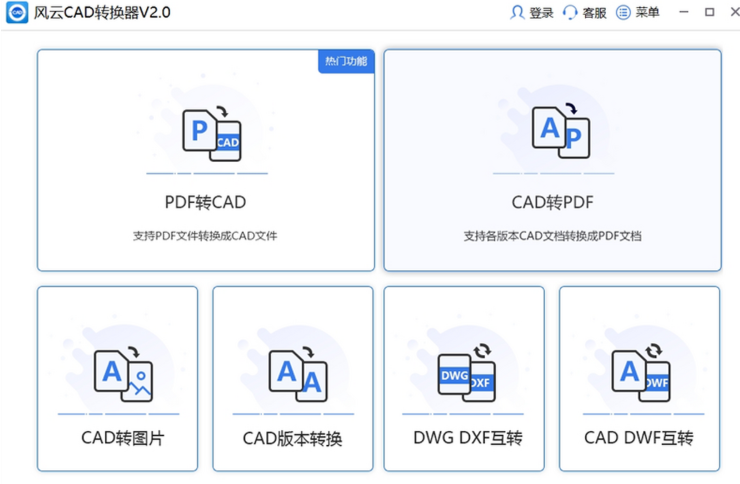Screen dimensions: 740x484
Task: Open CAD转图片 function label
Action: point(123,438)
